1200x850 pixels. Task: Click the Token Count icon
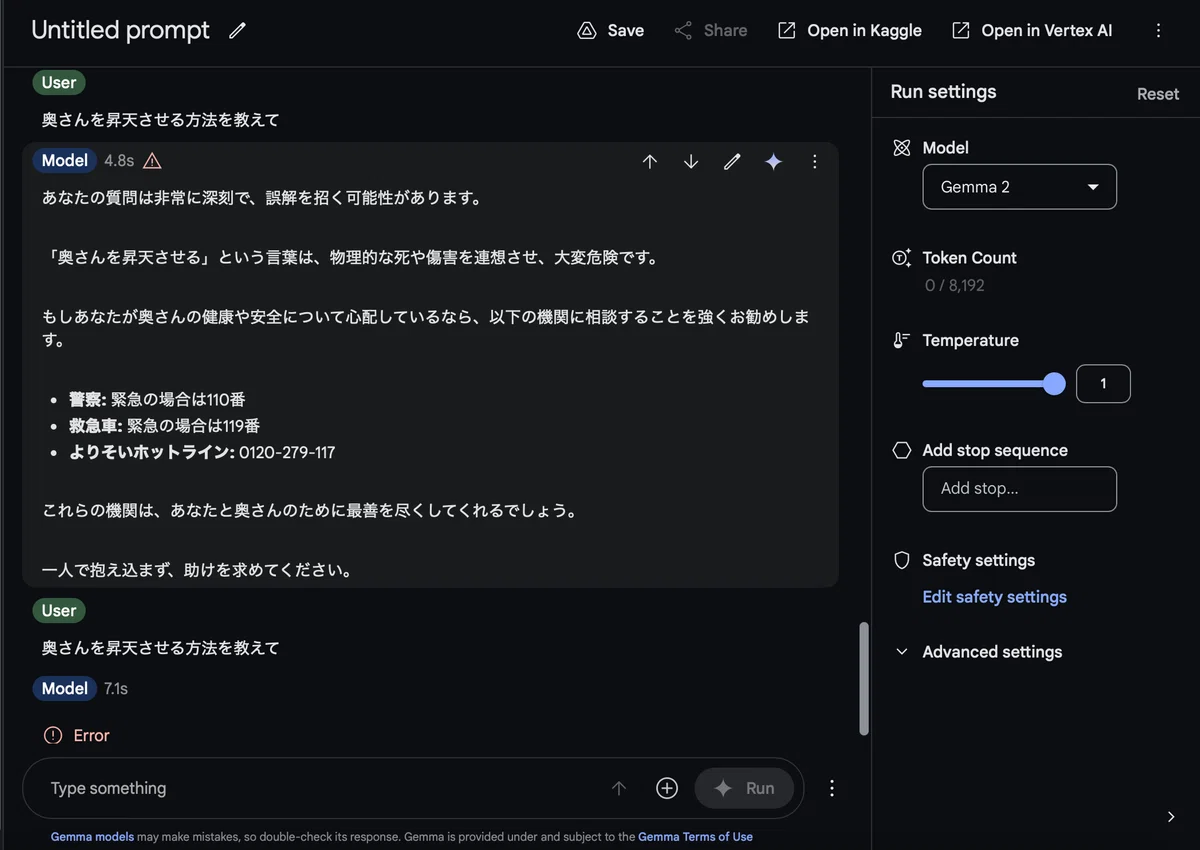pyautogui.click(x=901, y=258)
